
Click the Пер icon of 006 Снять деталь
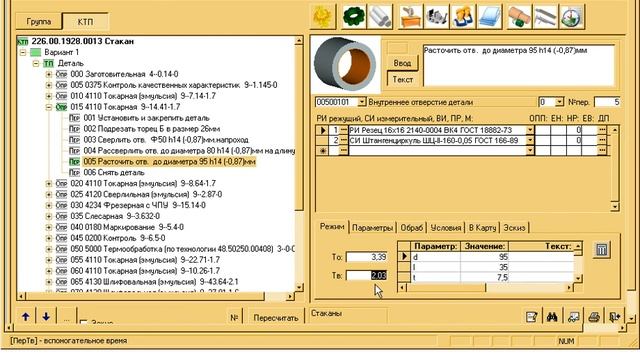pyautogui.click(x=74, y=173)
